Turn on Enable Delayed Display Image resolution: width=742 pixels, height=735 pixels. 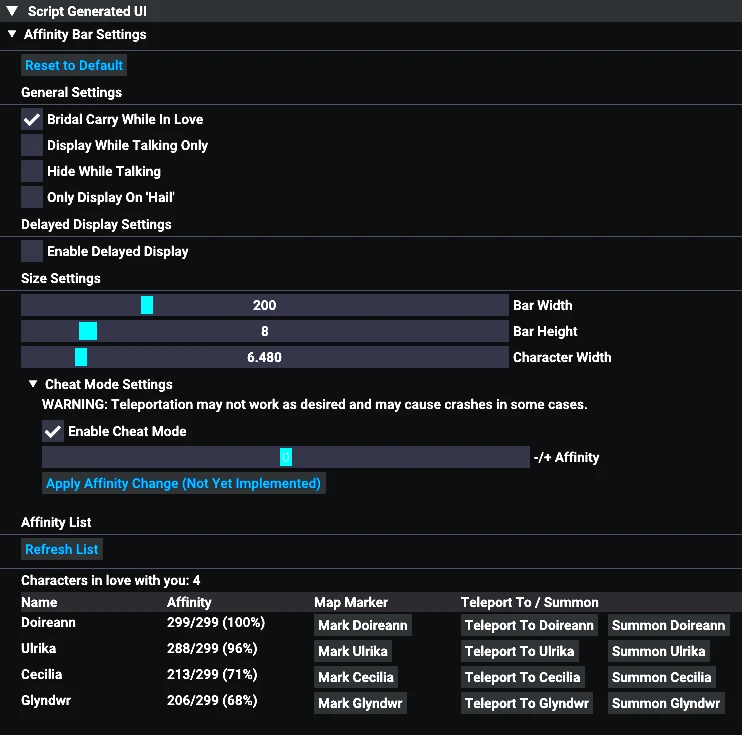(32, 251)
